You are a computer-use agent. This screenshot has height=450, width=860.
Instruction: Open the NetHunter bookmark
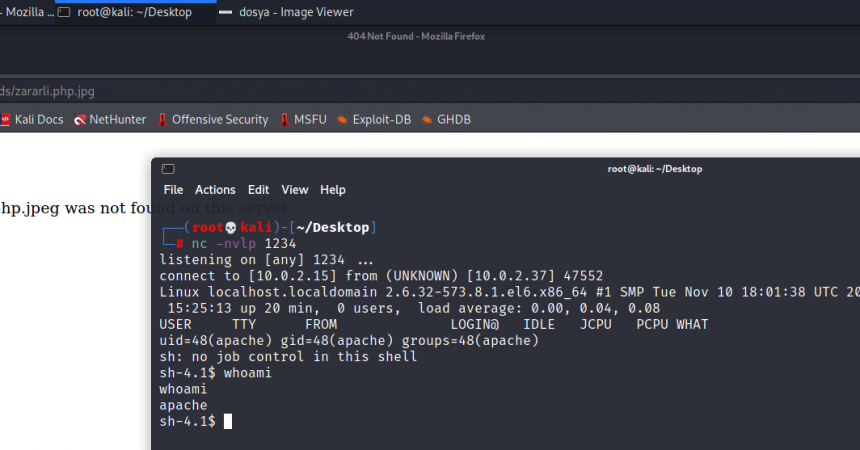tap(109, 119)
